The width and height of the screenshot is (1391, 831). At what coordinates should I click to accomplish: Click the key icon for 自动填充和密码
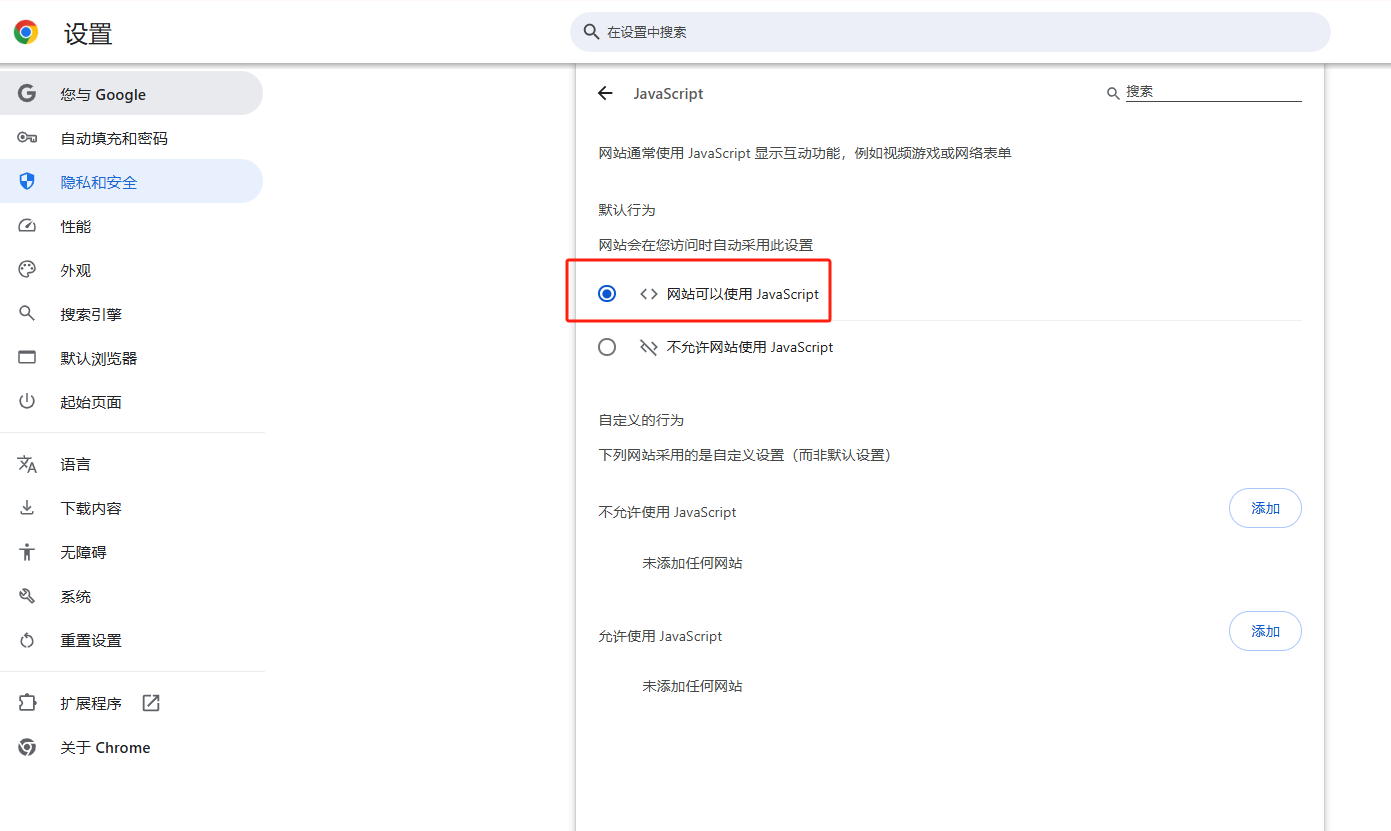coord(27,138)
